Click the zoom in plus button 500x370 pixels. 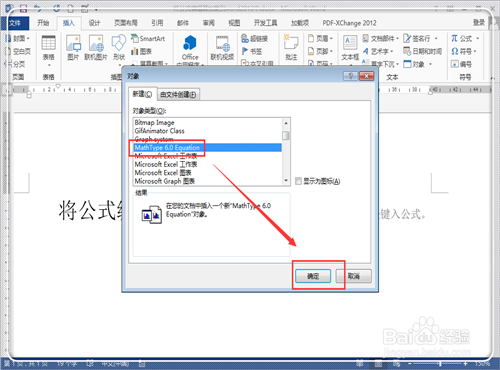pos(465,363)
